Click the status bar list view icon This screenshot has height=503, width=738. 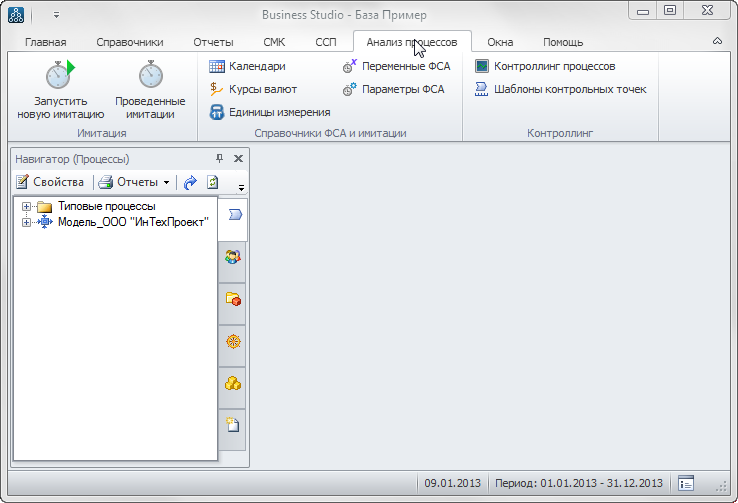[x=686, y=483]
